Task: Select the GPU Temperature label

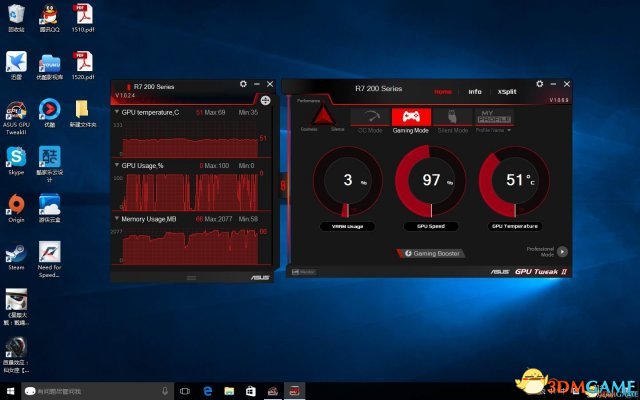Action: [515, 226]
